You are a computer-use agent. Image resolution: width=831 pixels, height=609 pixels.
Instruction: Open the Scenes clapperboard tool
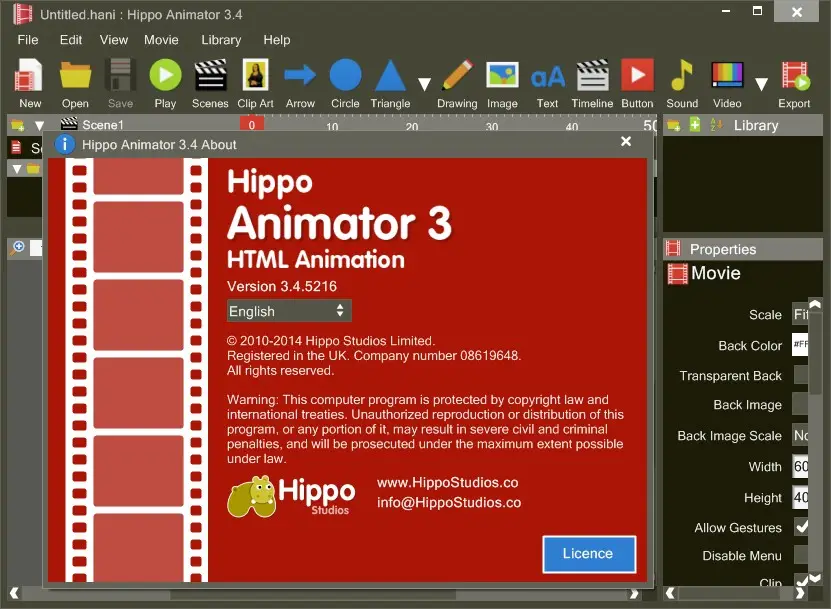[x=210, y=84]
